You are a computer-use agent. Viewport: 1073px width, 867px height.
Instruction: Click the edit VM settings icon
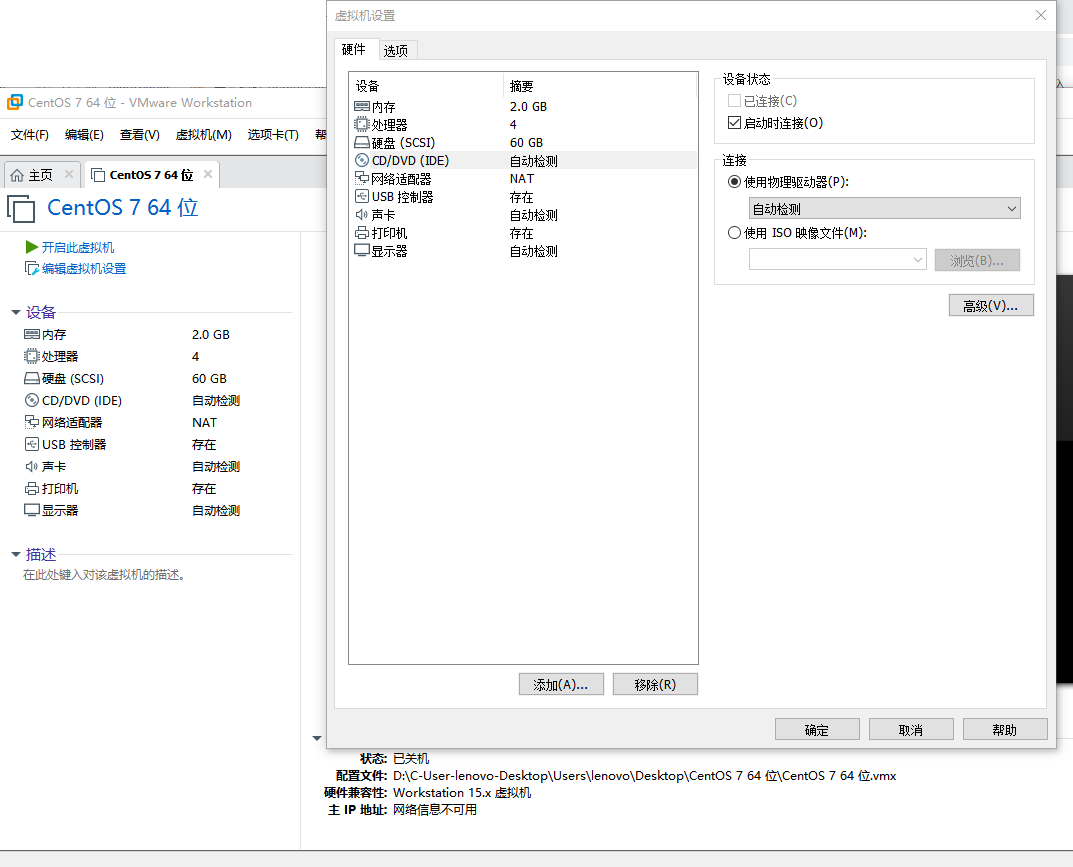pyautogui.click(x=32, y=268)
